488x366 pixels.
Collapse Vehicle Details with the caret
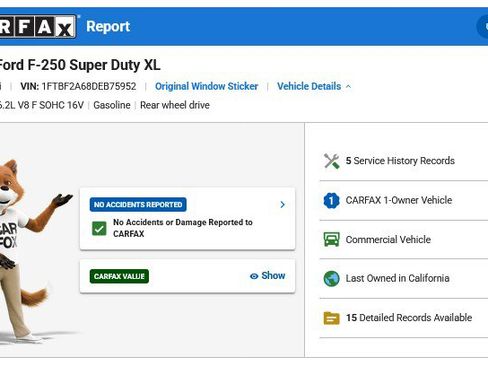click(x=348, y=87)
